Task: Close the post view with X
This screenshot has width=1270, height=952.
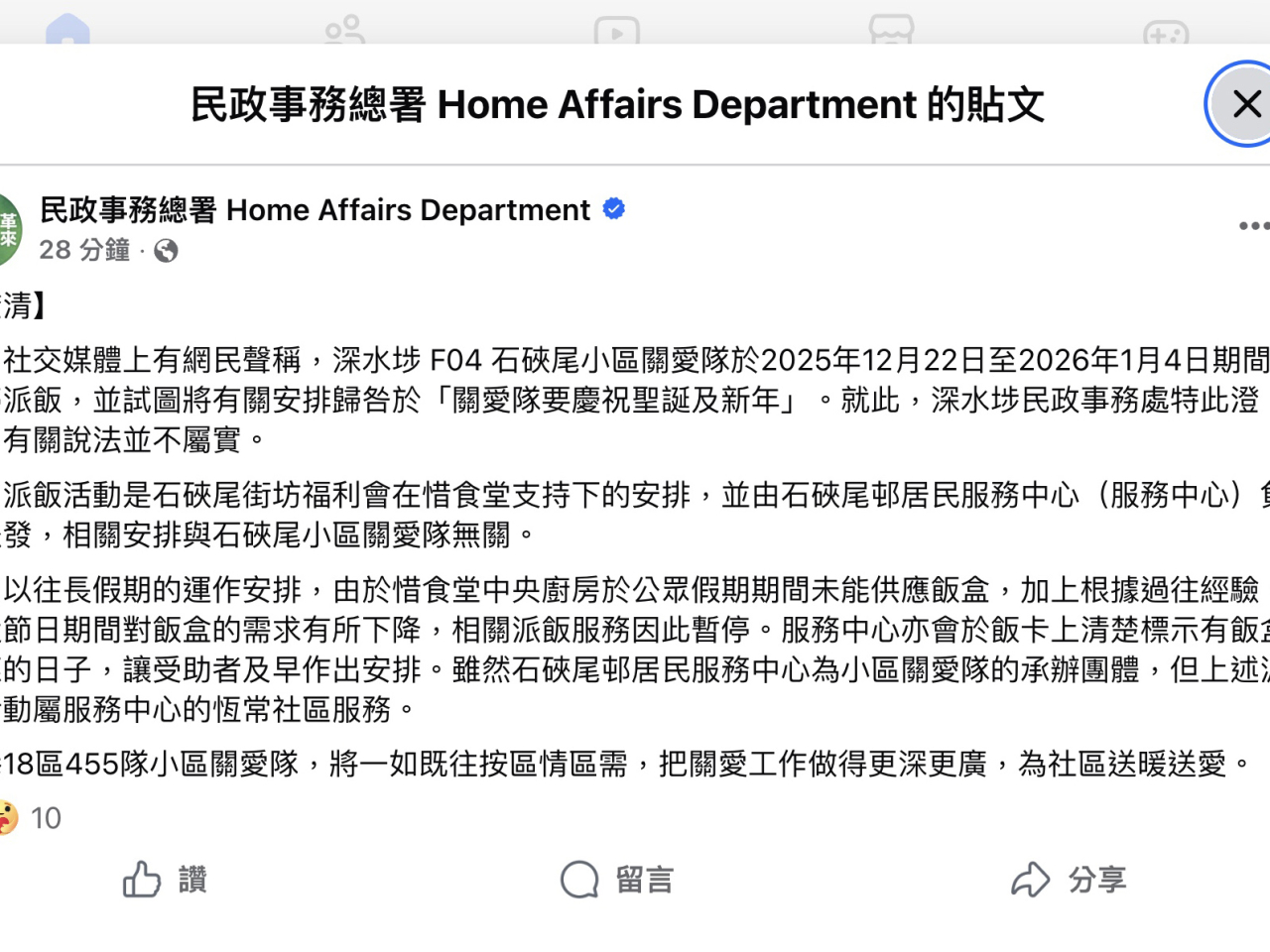Action: [x=1246, y=104]
